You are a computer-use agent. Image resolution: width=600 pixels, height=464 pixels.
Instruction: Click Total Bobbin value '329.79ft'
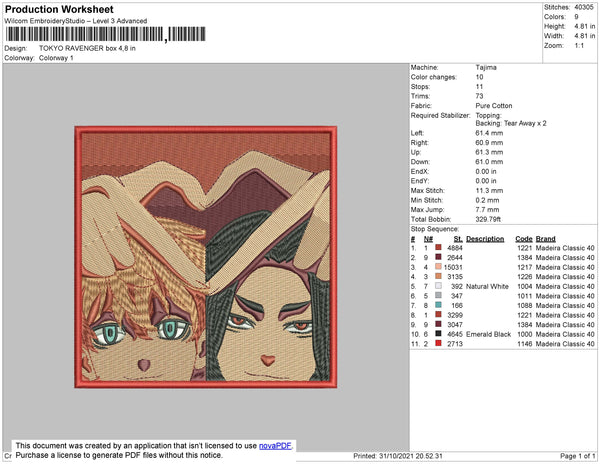tap(488, 219)
